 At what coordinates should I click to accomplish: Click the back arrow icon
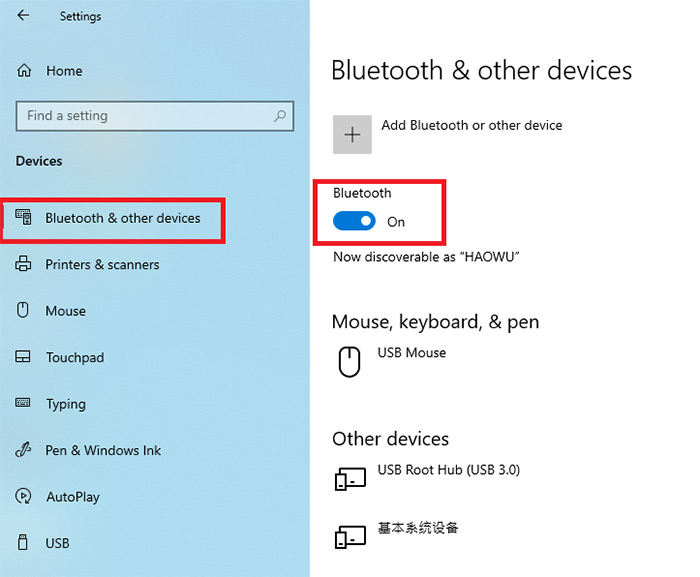point(23,16)
